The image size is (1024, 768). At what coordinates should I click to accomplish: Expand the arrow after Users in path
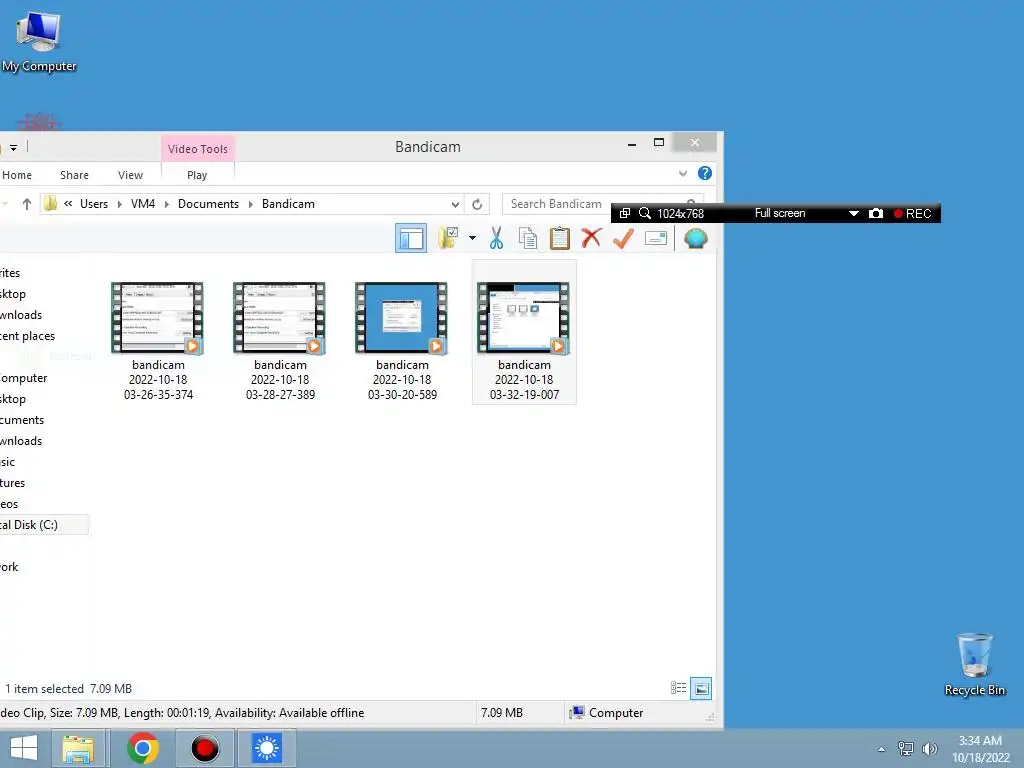[120, 204]
